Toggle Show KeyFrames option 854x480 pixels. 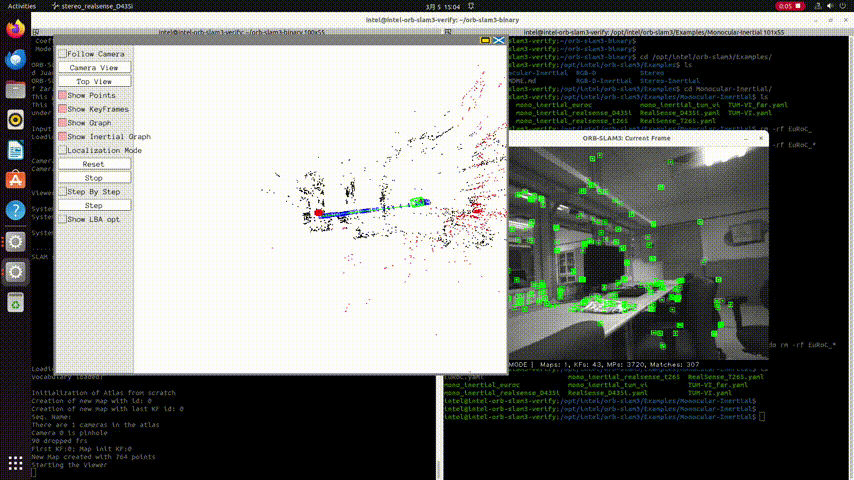[x=63, y=109]
